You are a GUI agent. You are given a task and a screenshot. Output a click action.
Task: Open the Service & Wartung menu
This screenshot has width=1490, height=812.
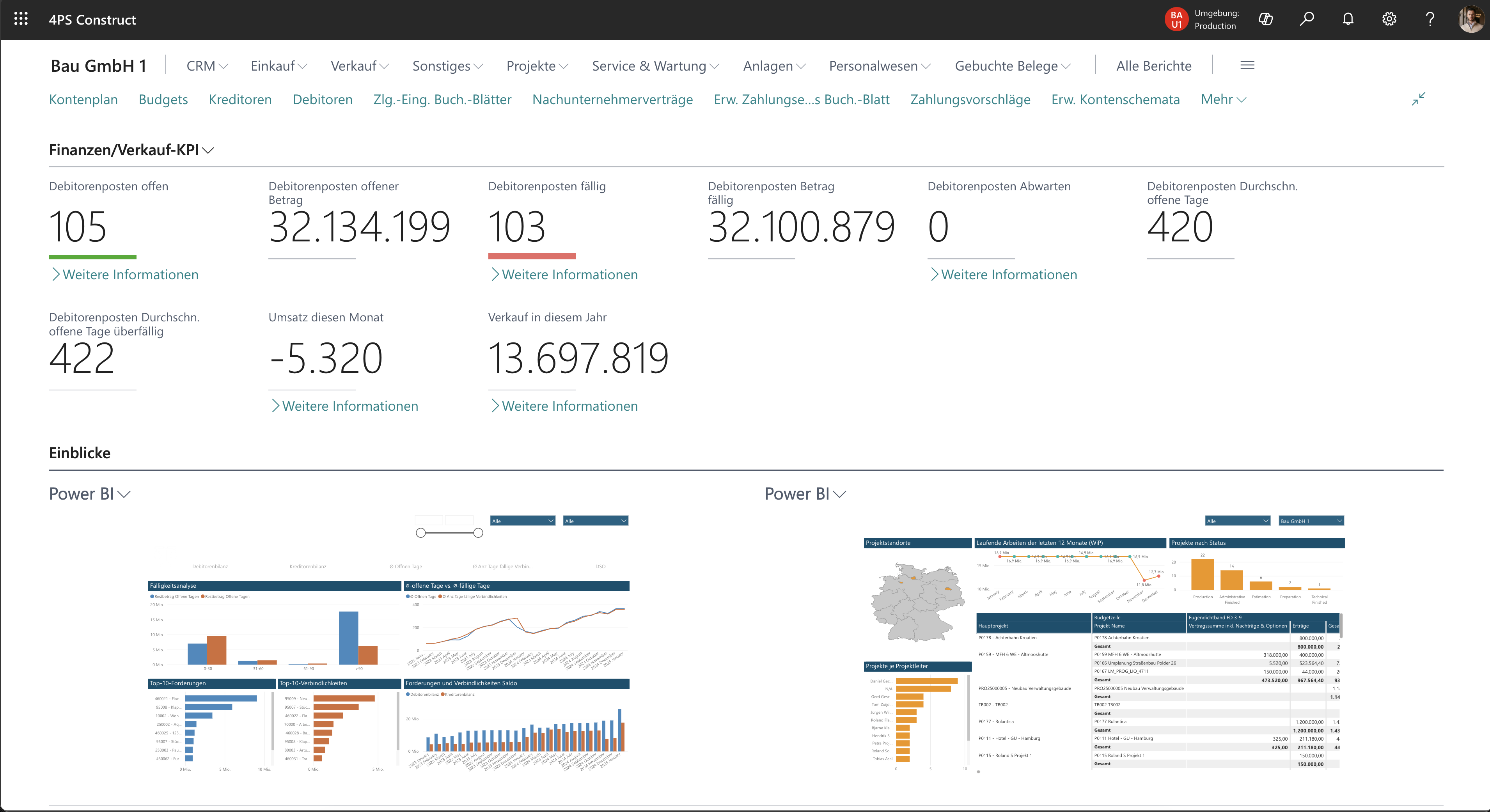(x=655, y=66)
